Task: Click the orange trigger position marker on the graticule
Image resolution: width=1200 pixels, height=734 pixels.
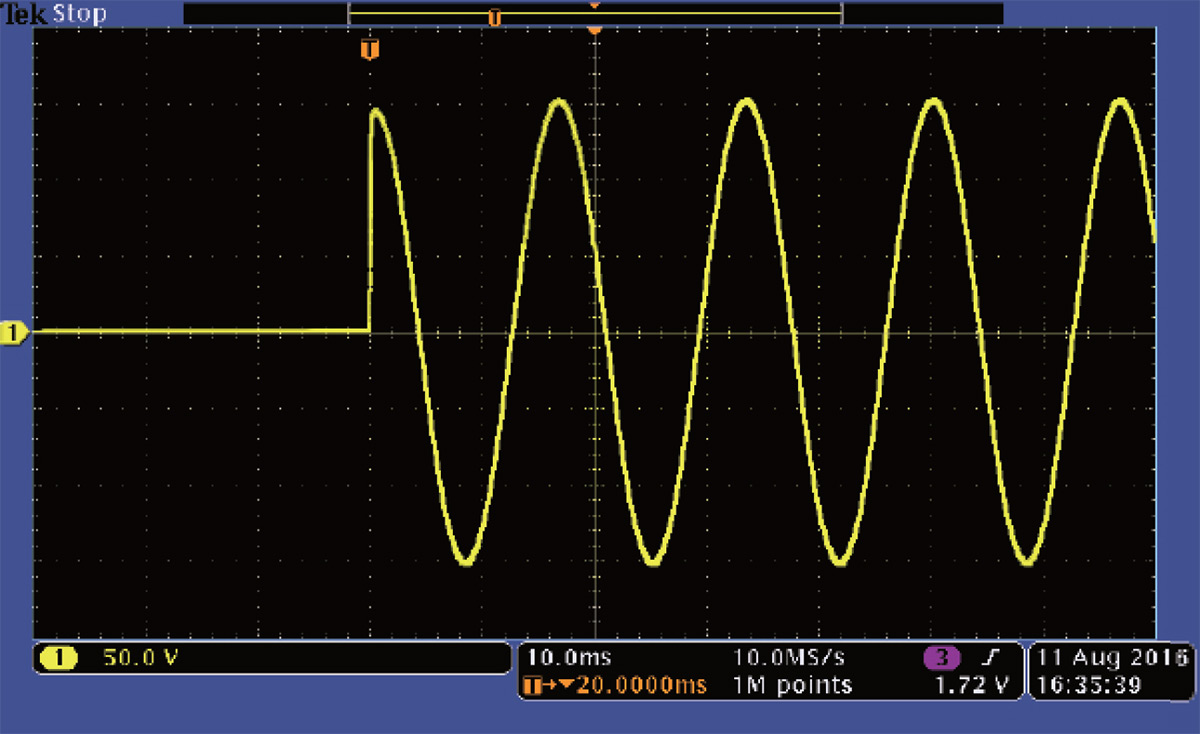Action: 370,49
